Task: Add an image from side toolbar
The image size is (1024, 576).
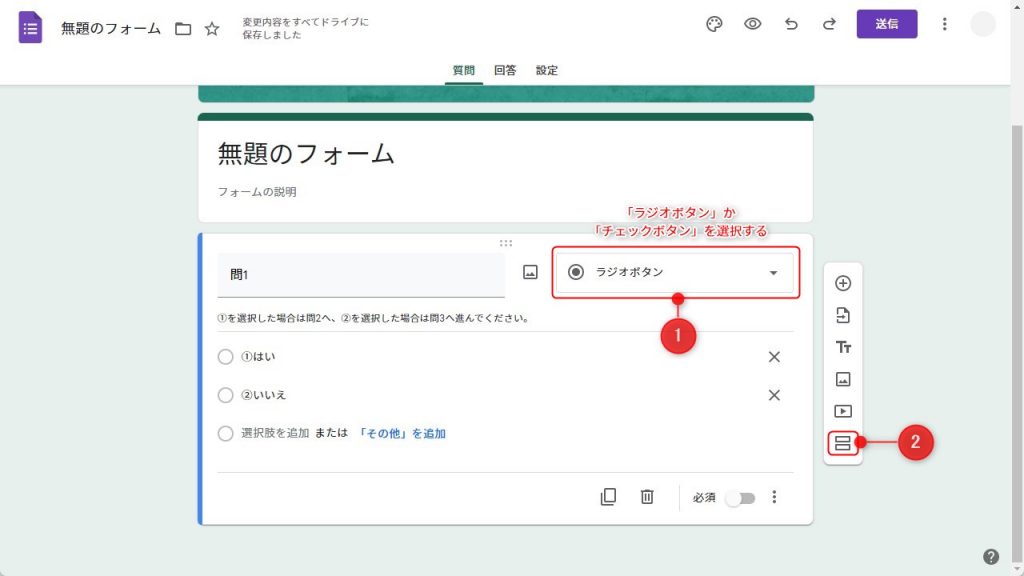Action: 843,379
